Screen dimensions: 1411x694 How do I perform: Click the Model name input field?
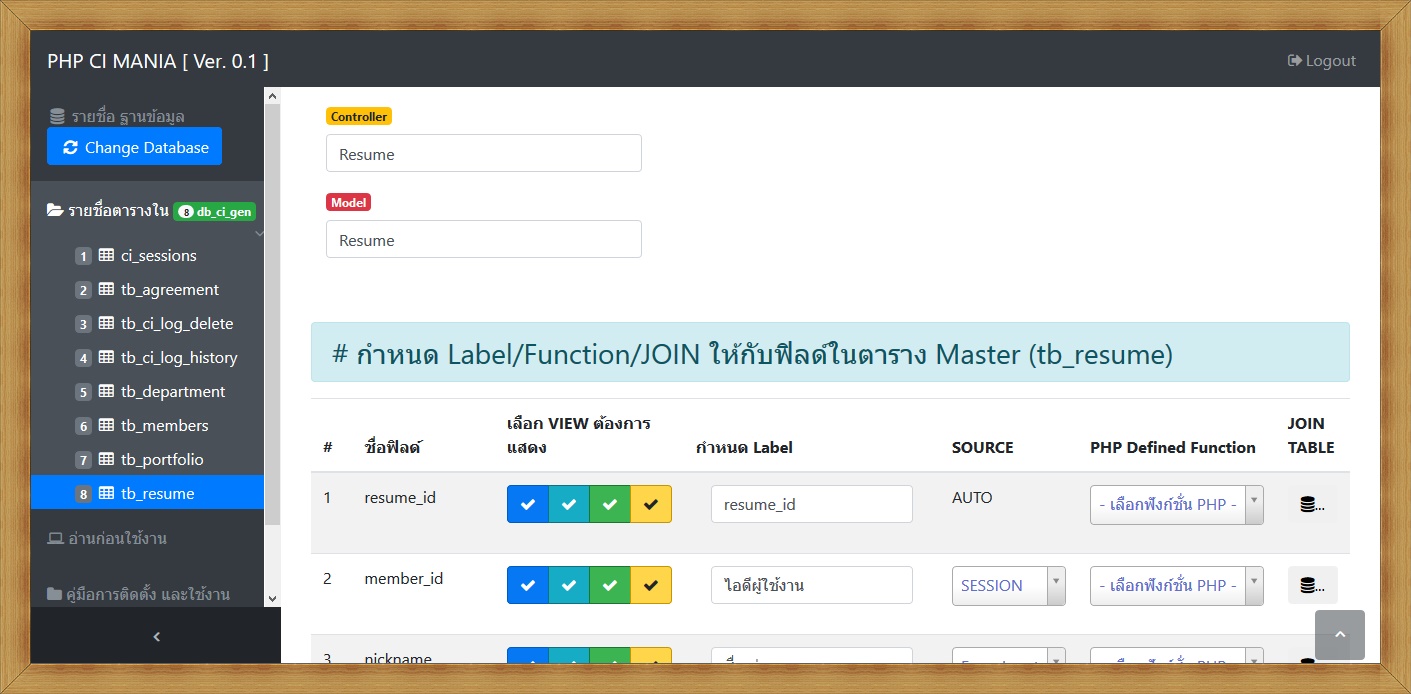484,240
